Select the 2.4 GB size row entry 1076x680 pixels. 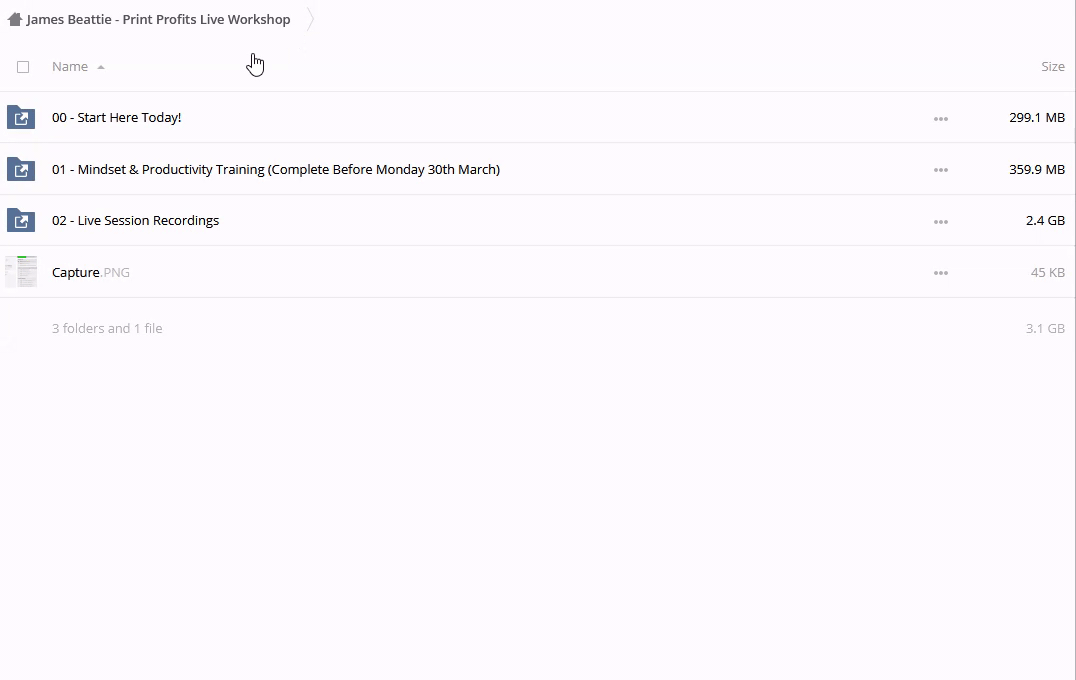[x=1044, y=221]
